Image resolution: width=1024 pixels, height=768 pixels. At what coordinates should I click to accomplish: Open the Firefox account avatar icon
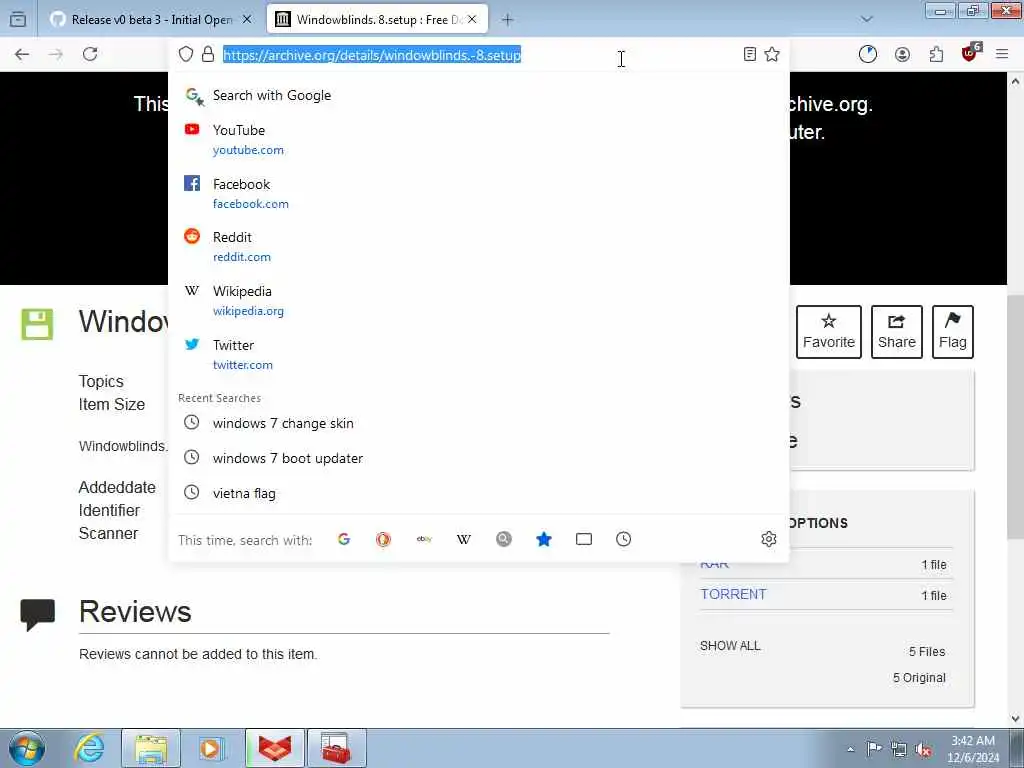click(x=902, y=55)
